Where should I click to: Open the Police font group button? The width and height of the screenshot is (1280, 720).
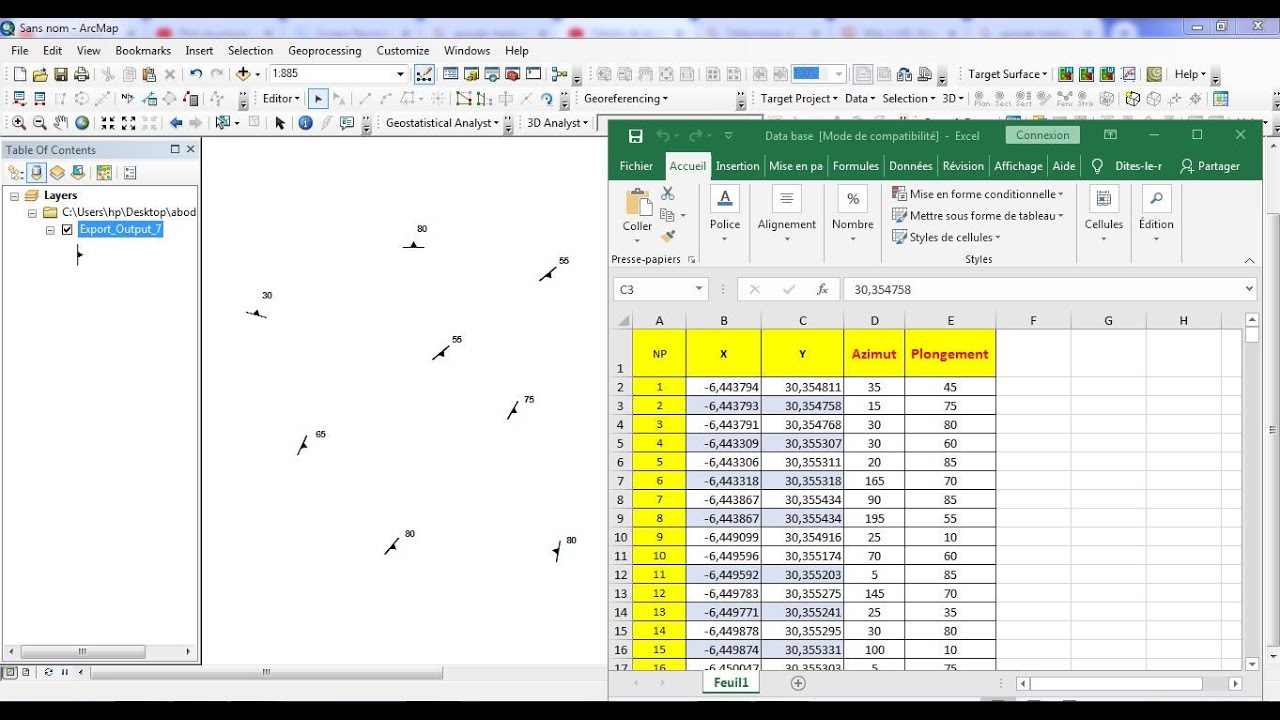click(725, 214)
